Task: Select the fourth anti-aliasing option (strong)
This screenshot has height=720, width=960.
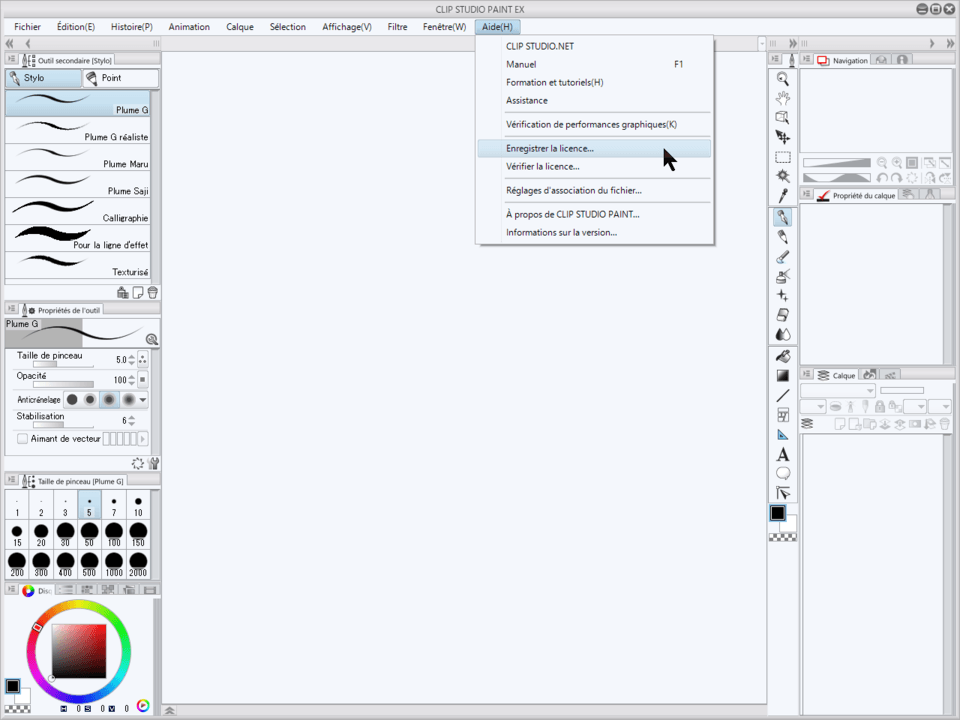Action: tap(128, 400)
